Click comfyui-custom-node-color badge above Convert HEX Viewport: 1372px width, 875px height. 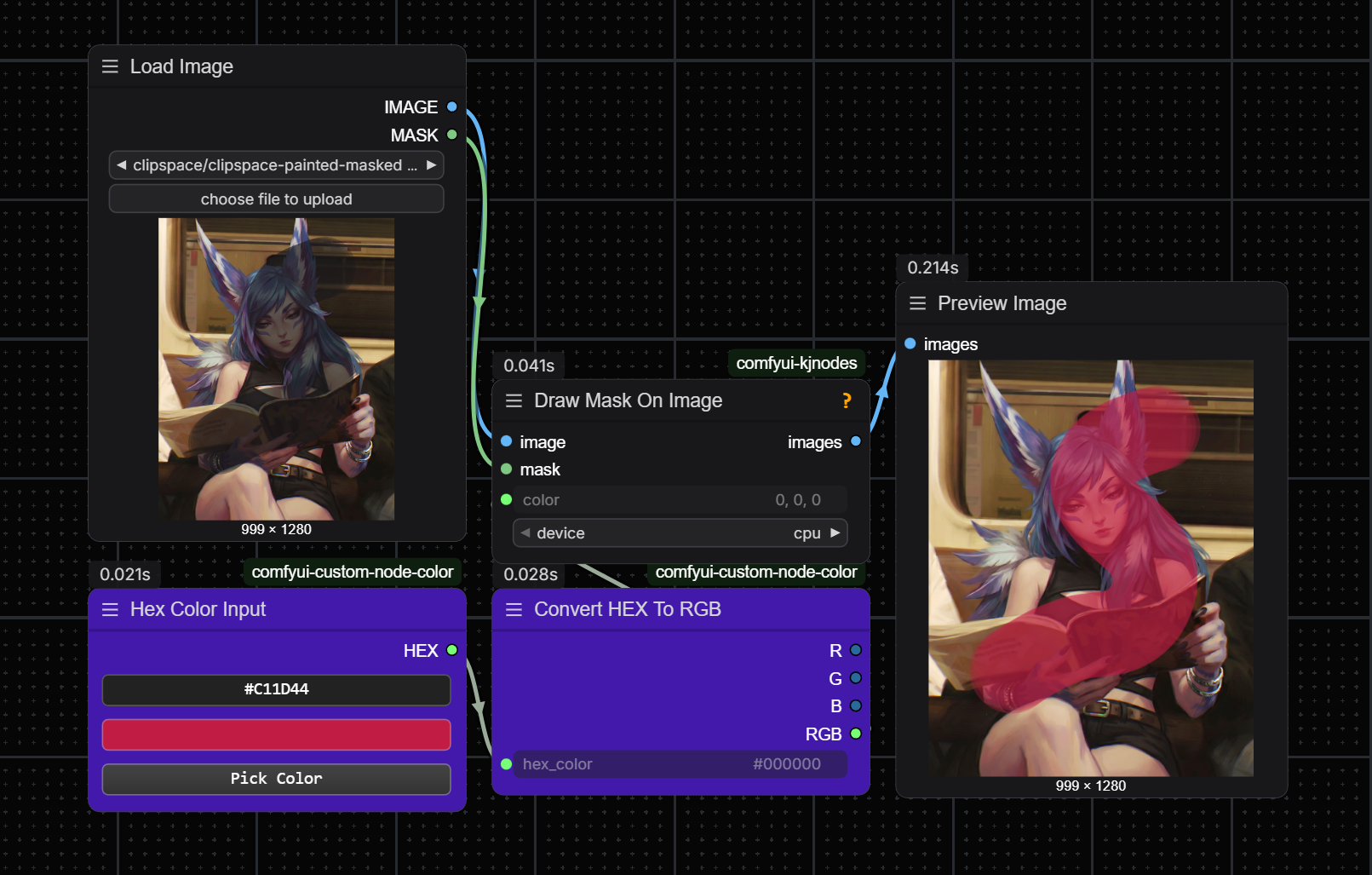click(756, 572)
